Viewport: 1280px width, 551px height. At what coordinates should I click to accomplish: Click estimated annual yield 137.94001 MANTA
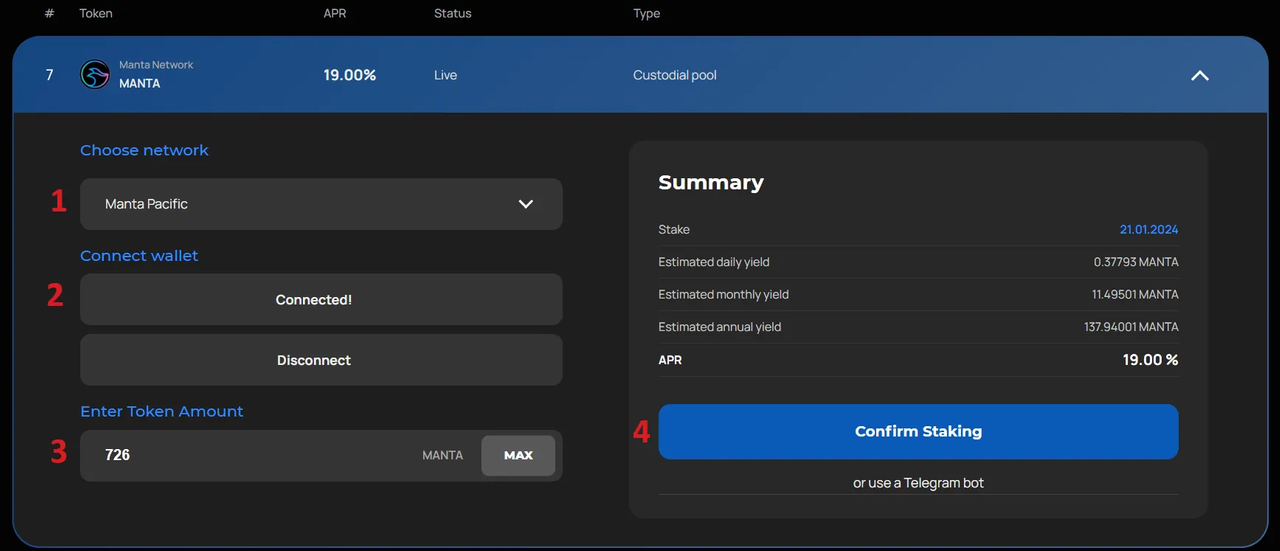(1131, 327)
